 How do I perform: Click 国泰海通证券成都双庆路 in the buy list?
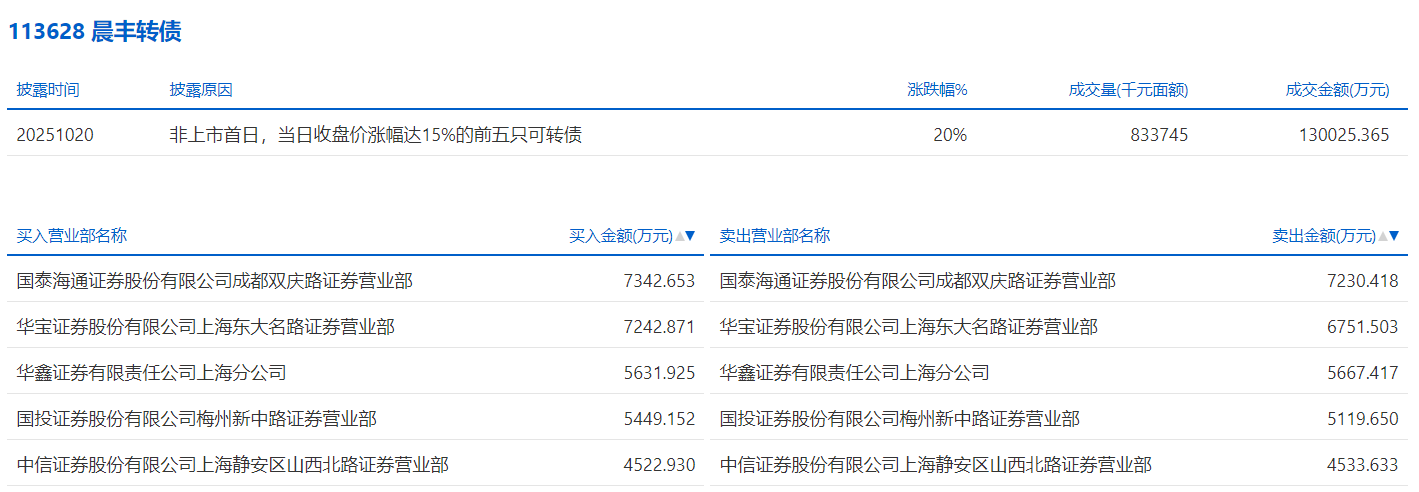(215, 282)
